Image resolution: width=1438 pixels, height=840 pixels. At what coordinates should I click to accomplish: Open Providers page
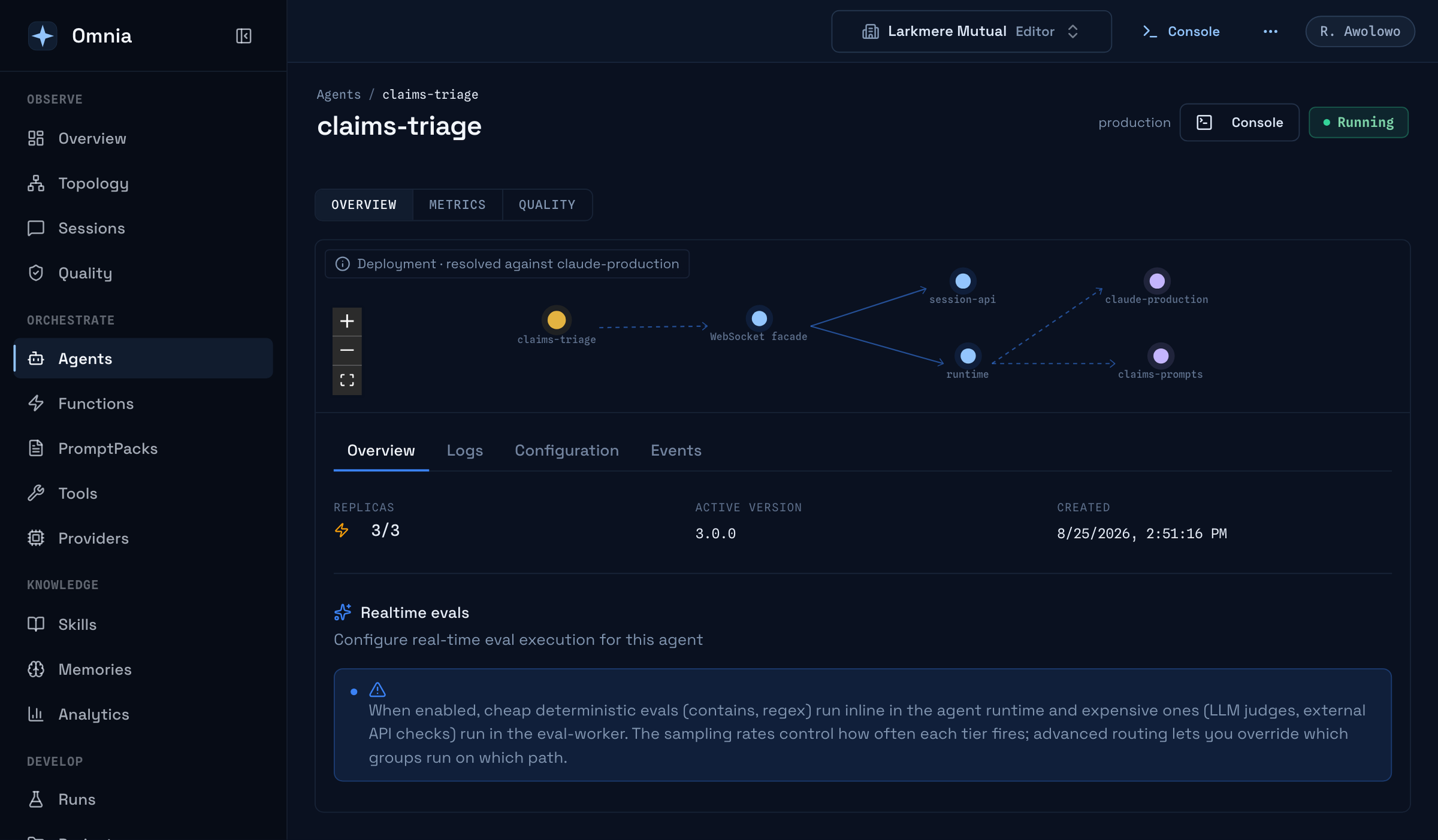pos(143,538)
